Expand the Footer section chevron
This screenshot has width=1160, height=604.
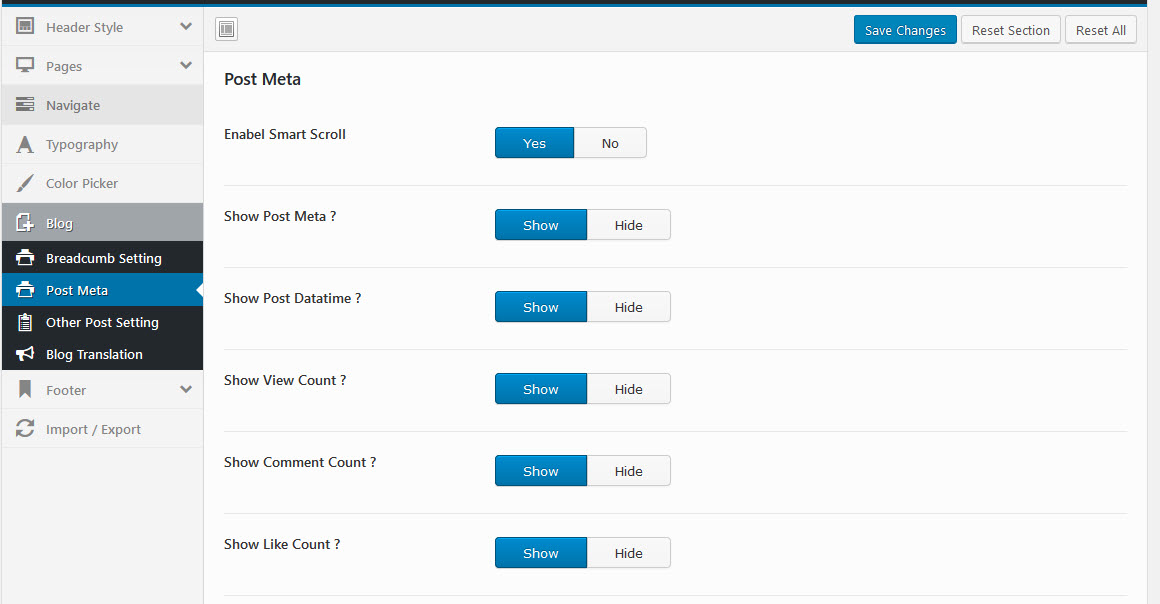[x=186, y=390]
